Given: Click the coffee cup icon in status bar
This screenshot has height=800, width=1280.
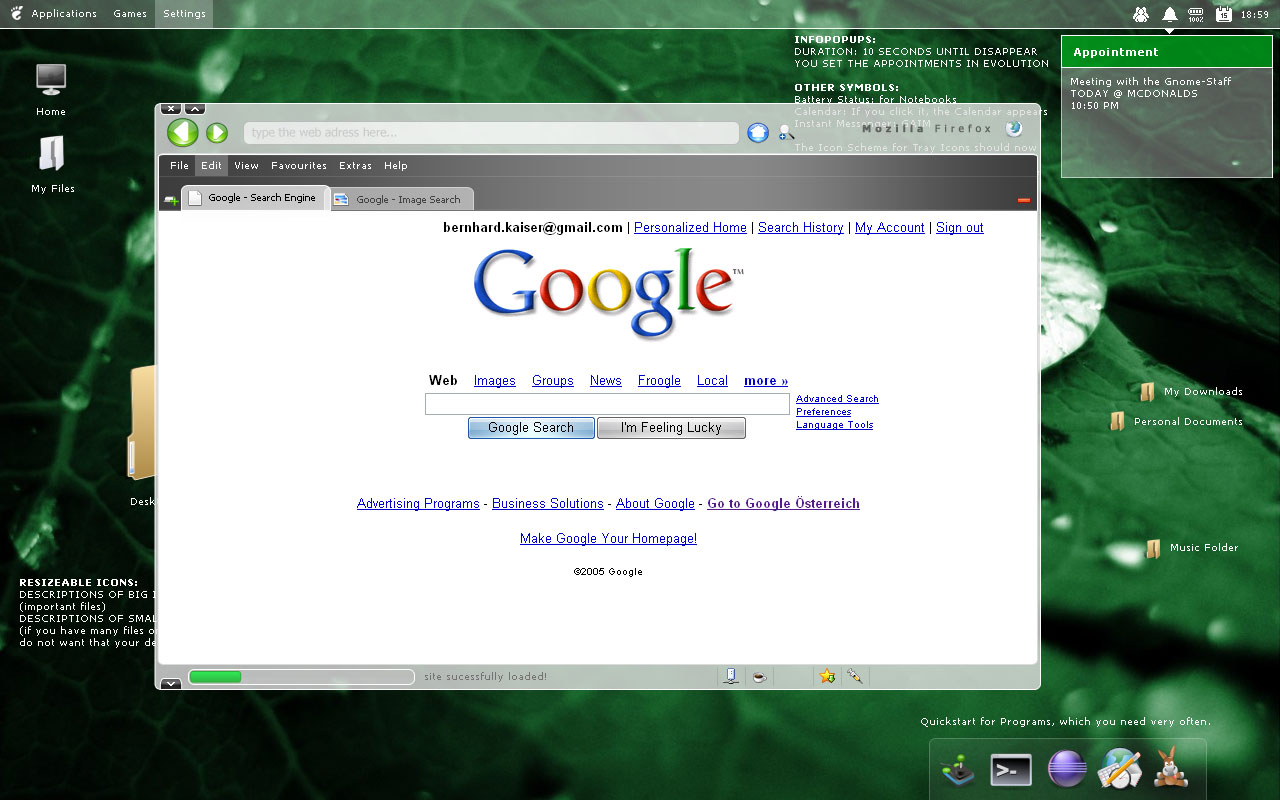Looking at the screenshot, I should [759, 676].
